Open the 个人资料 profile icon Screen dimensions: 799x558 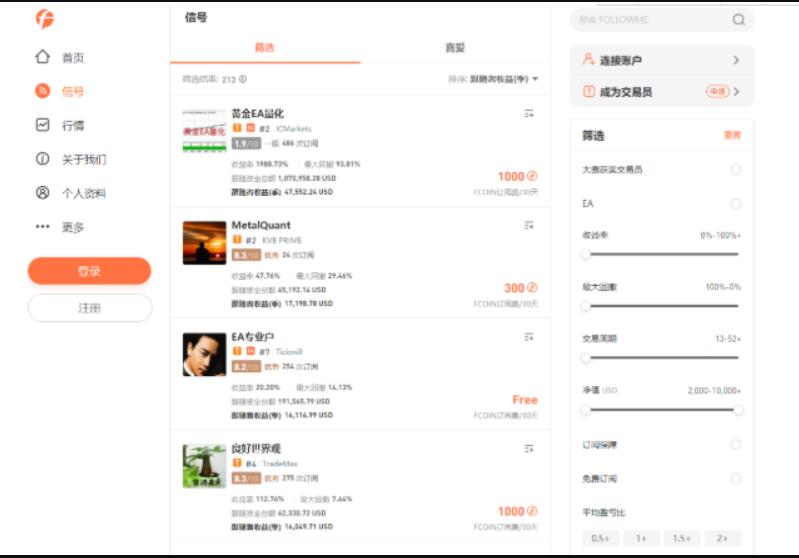[x=43, y=193]
